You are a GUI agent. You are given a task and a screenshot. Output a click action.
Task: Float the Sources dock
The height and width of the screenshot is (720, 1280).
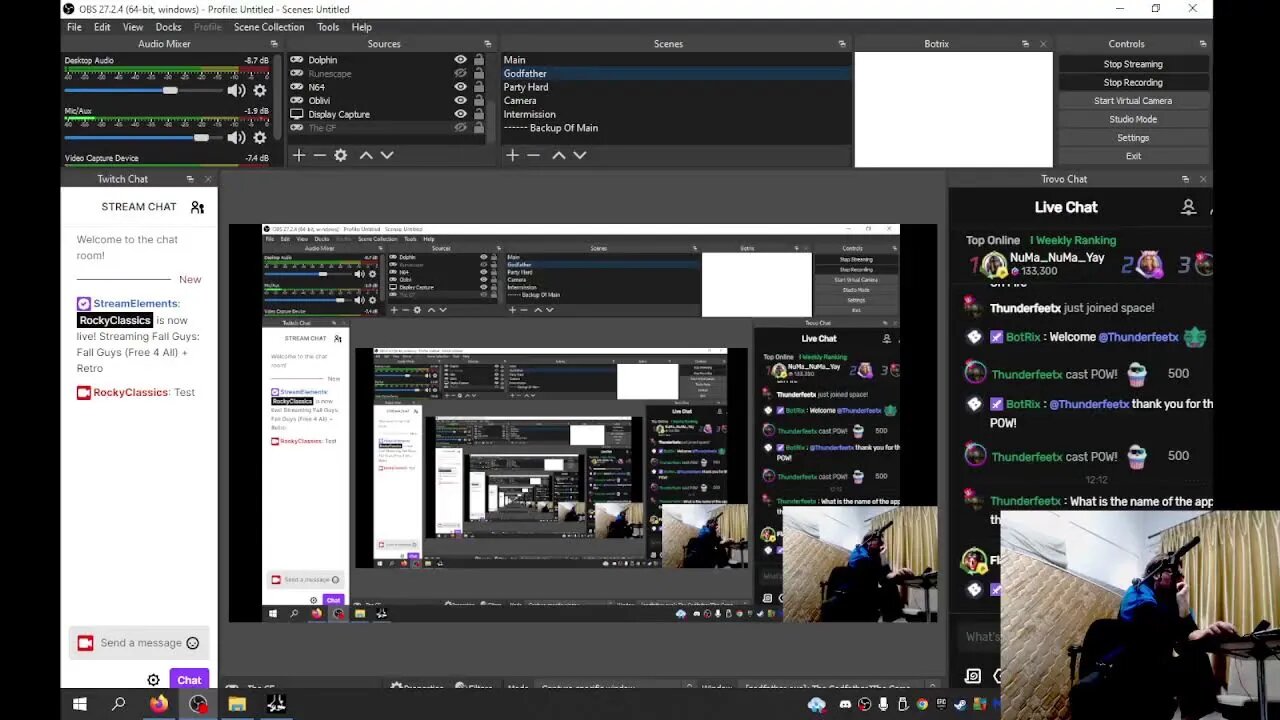click(488, 44)
